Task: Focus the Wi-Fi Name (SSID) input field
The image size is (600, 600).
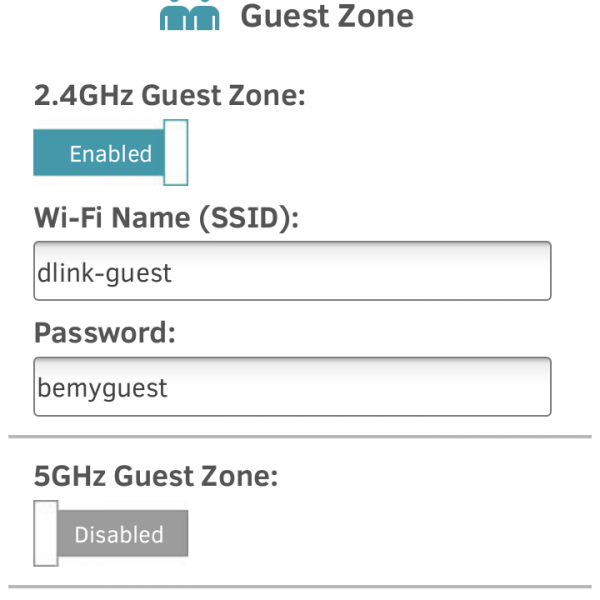Action: (291, 271)
